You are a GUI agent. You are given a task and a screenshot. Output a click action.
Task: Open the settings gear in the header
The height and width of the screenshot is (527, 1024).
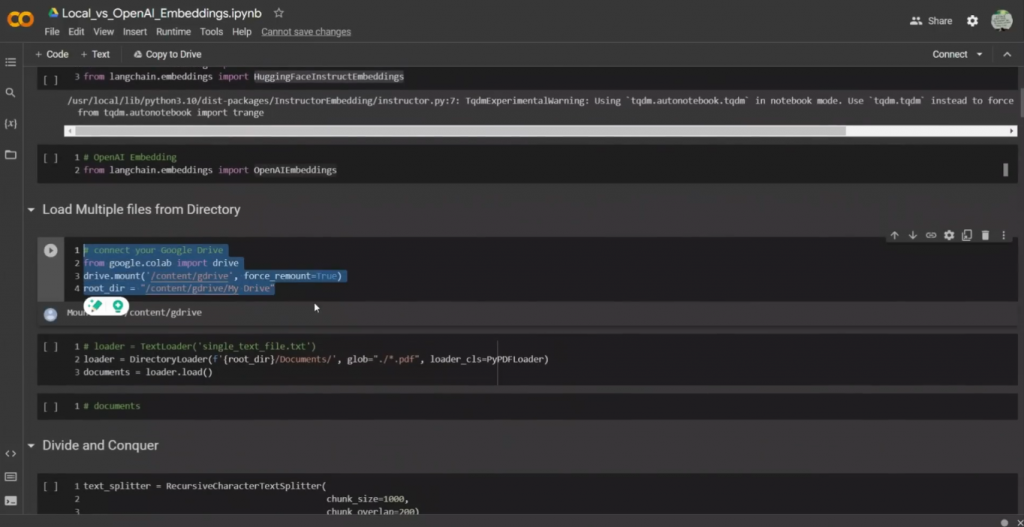tap(972, 21)
